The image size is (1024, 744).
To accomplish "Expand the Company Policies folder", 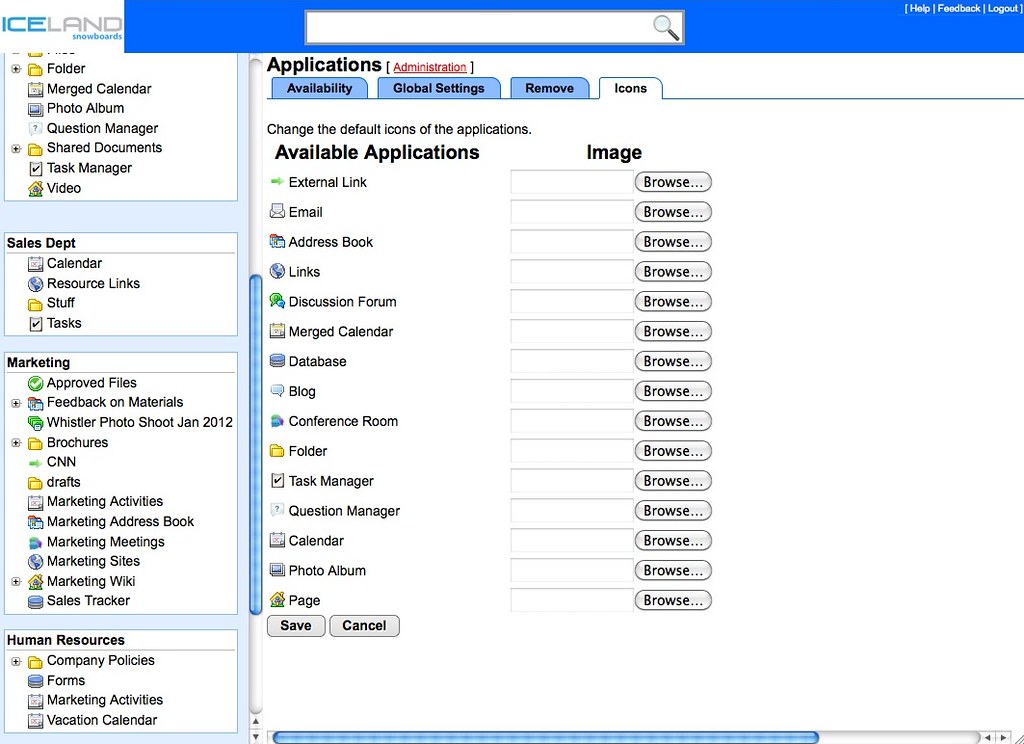I will click(15, 661).
